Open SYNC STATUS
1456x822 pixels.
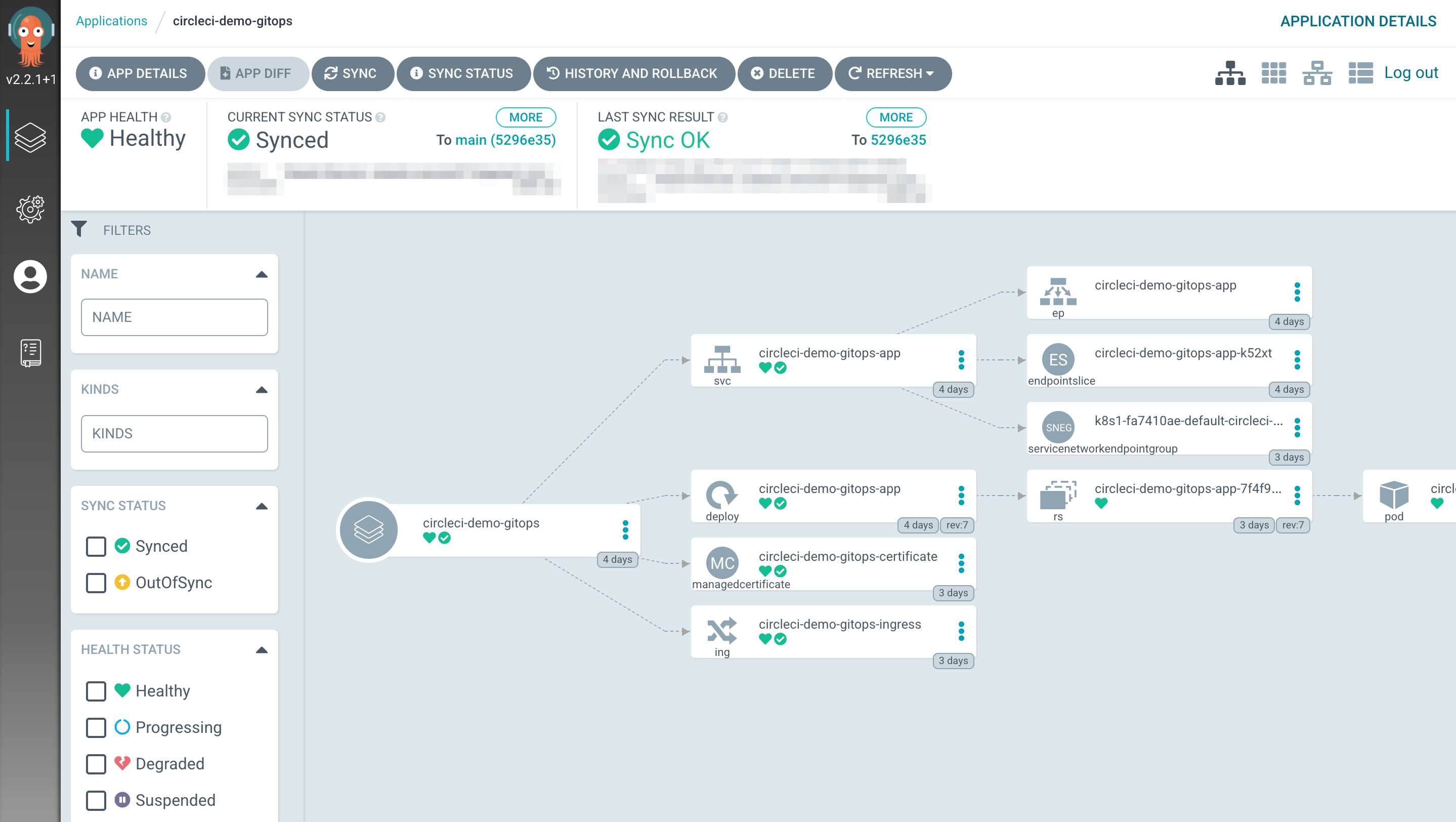[463, 73]
